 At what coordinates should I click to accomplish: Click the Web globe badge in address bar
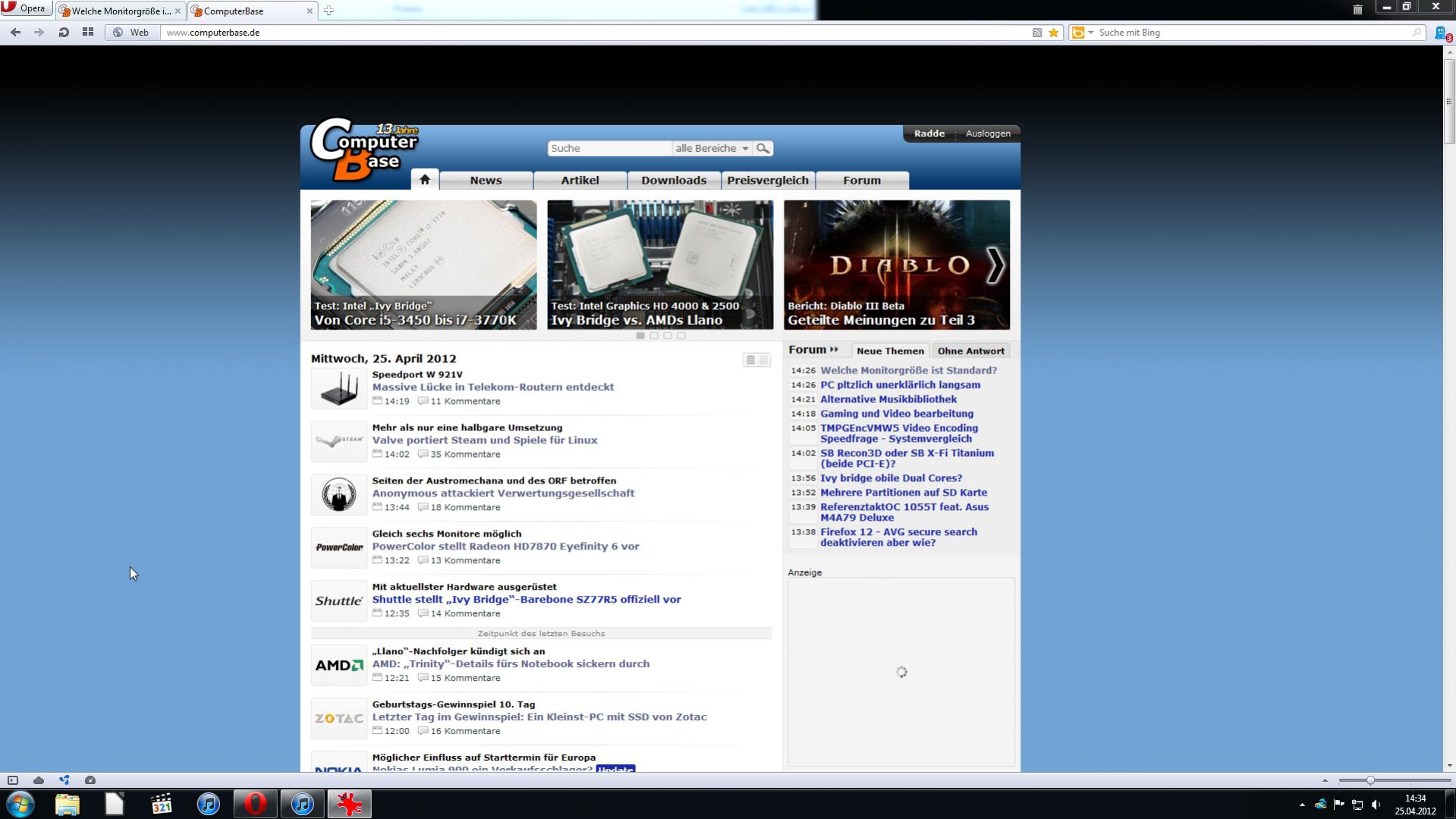[x=131, y=33]
